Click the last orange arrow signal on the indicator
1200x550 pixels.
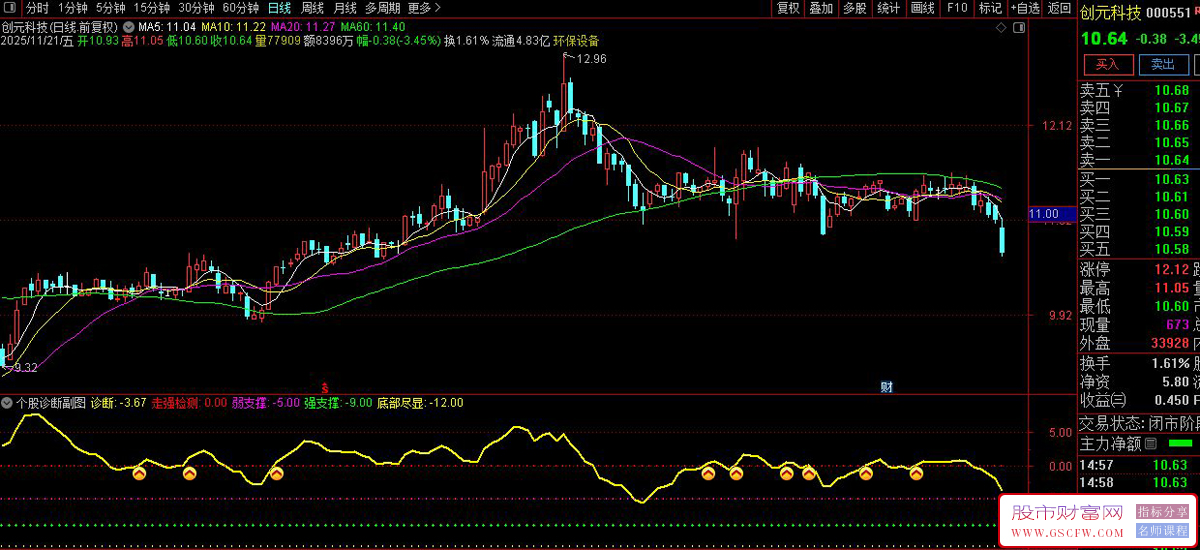coord(916,472)
